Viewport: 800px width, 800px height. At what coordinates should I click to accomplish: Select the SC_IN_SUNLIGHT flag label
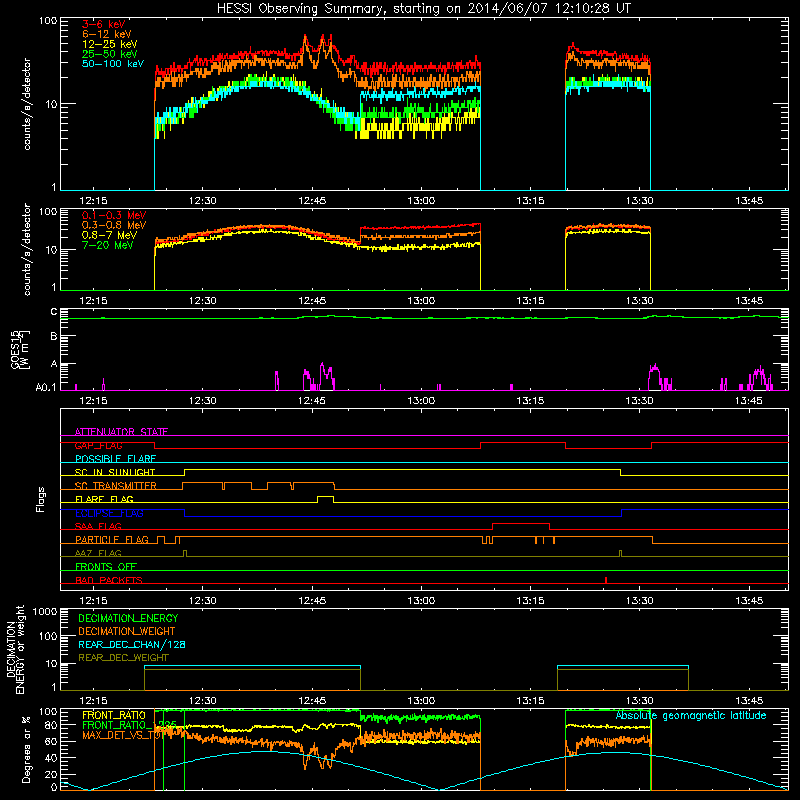point(115,472)
